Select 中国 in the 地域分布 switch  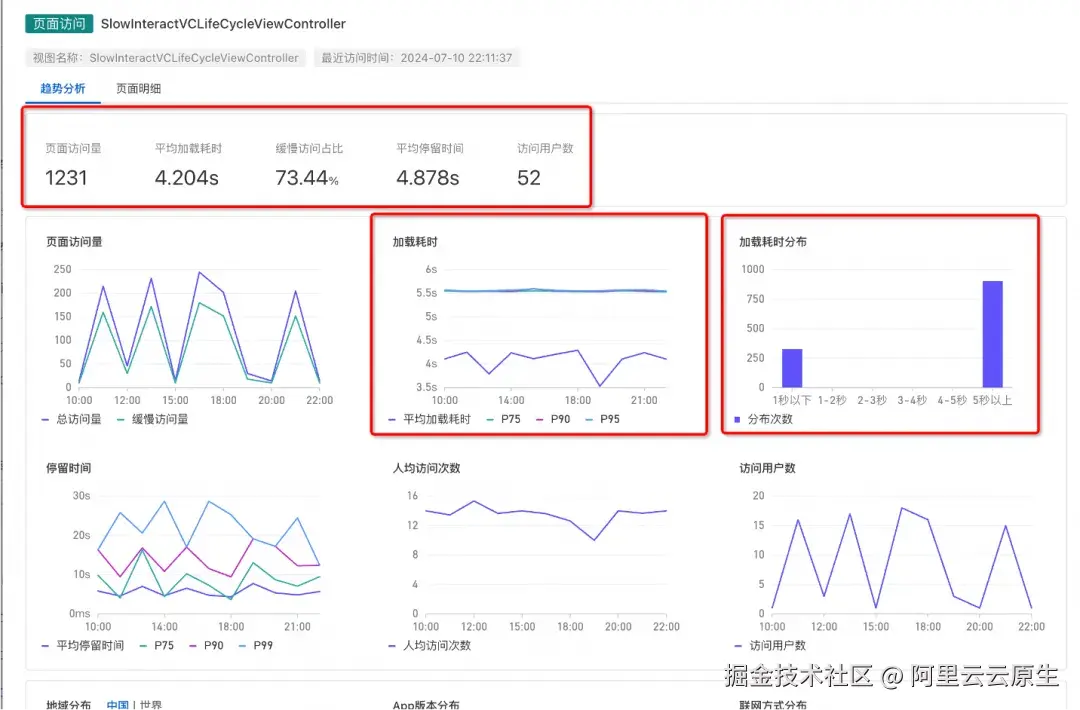pos(118,704)
